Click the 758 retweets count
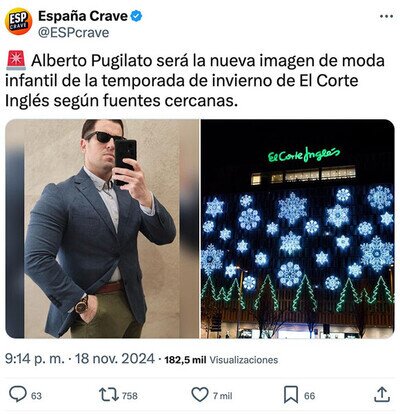Image resolution: width=400 pixels, height=414 pixels. [x=130, y=396]
